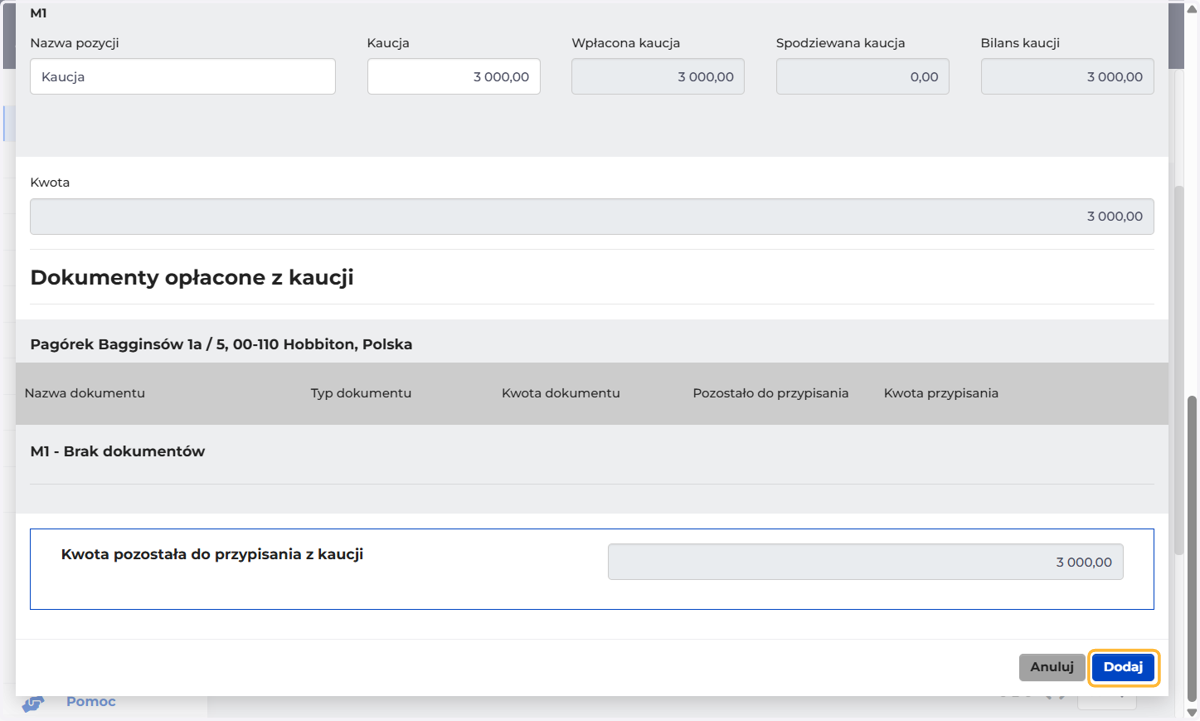Click the Dokumenty opłacone z kaucji heading
The width and height of the screenshot is (1200, 721).
(x=192, y=277)
